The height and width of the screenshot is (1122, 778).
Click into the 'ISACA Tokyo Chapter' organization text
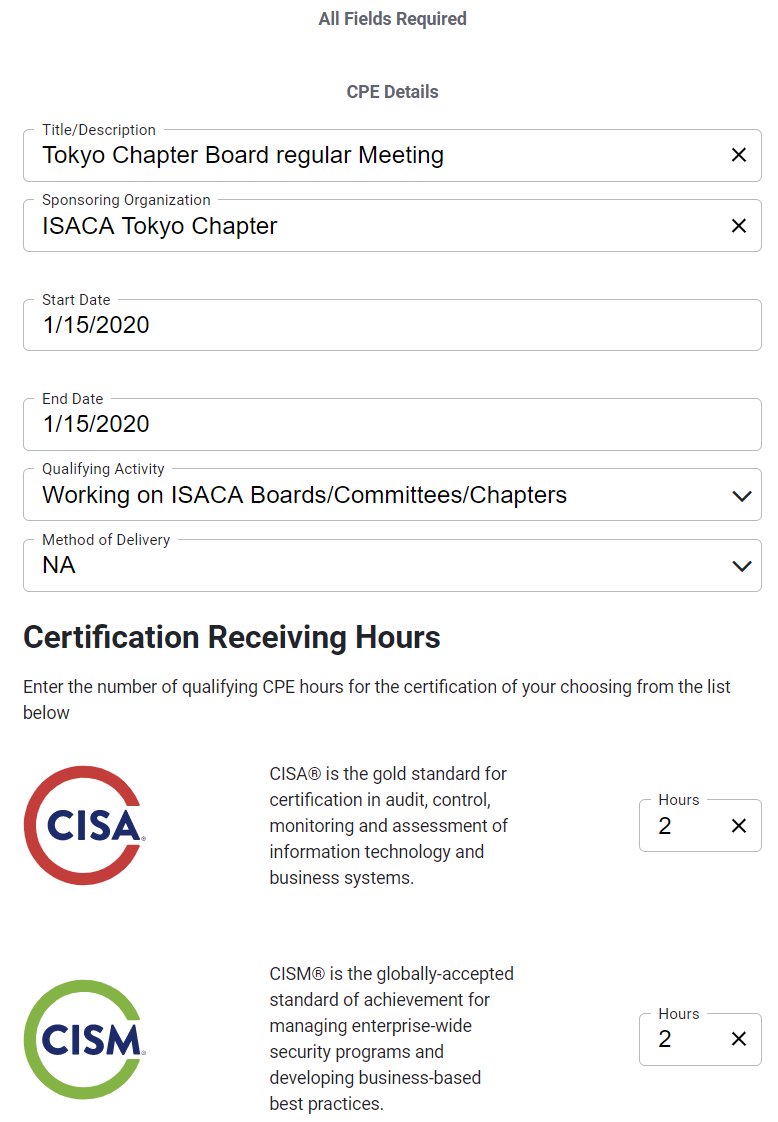point(160,226)
